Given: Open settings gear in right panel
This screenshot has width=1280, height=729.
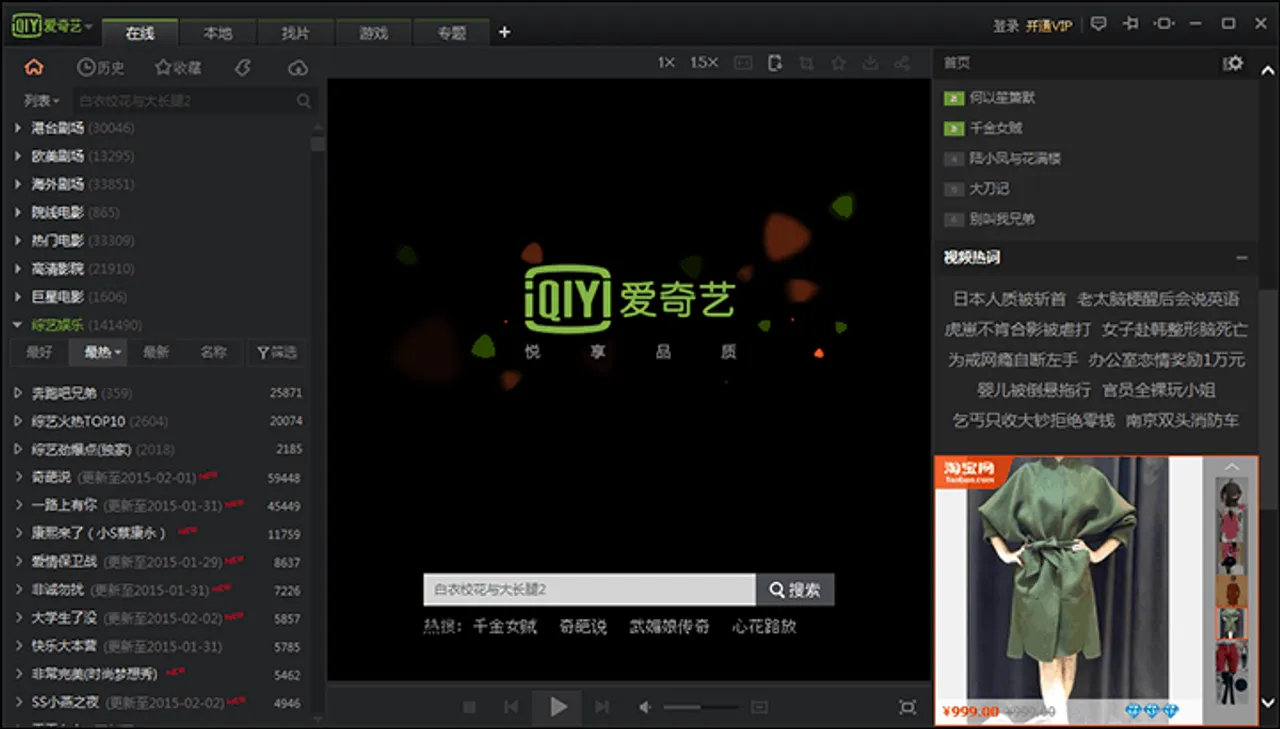Looking at the screenshot, I should tap(1235, 63).
